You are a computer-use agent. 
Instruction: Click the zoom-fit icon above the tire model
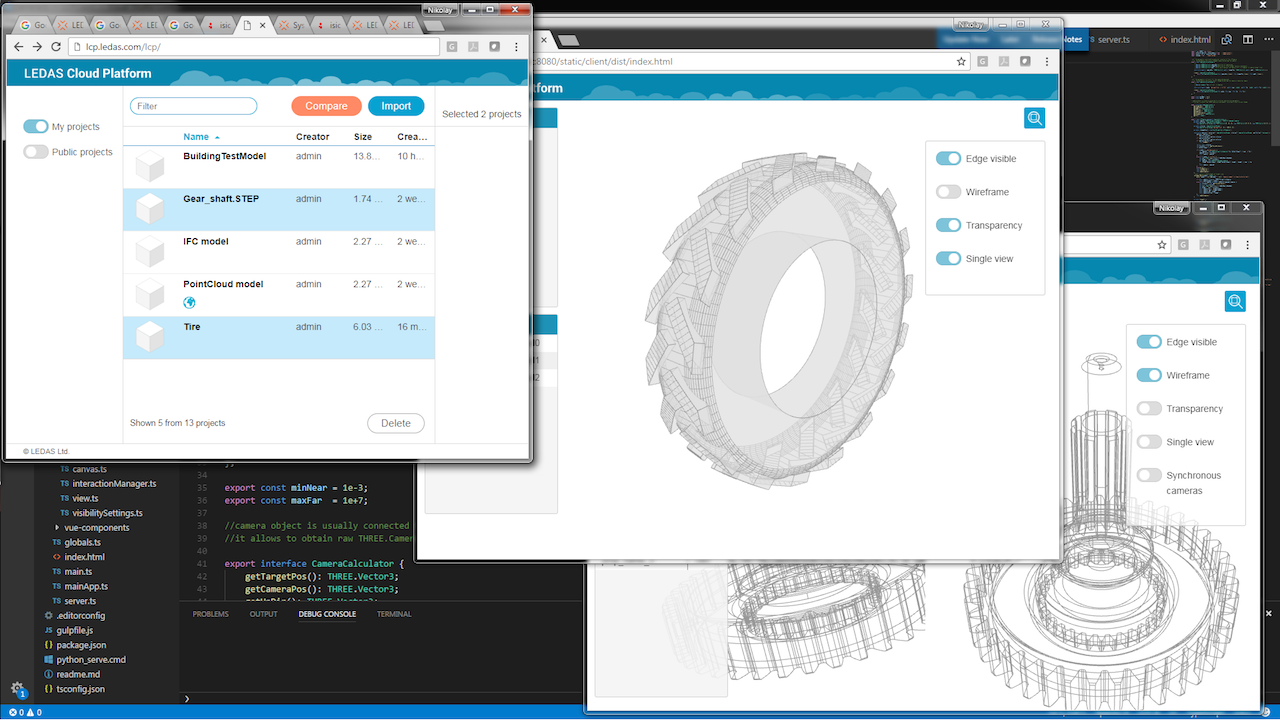click(1034, 118)
